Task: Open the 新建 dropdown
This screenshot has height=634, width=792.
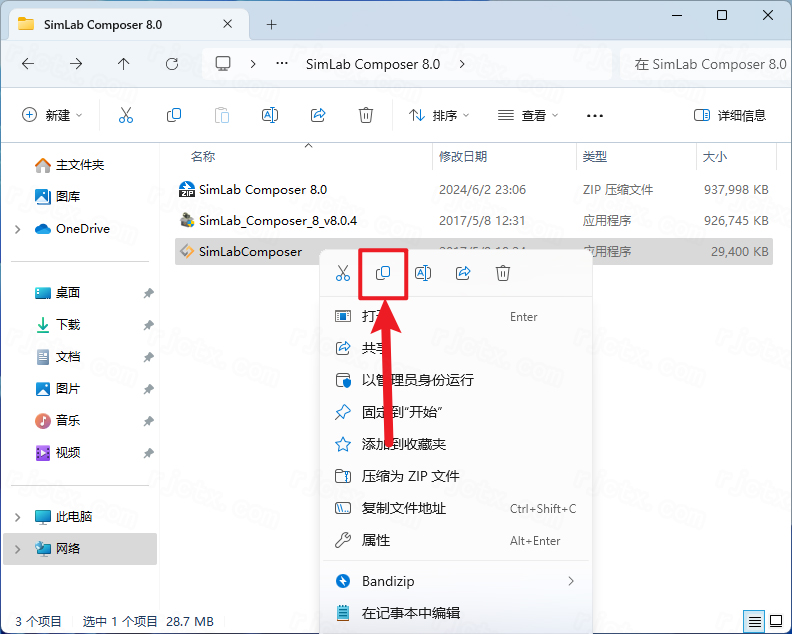Action: pos(52,115)
